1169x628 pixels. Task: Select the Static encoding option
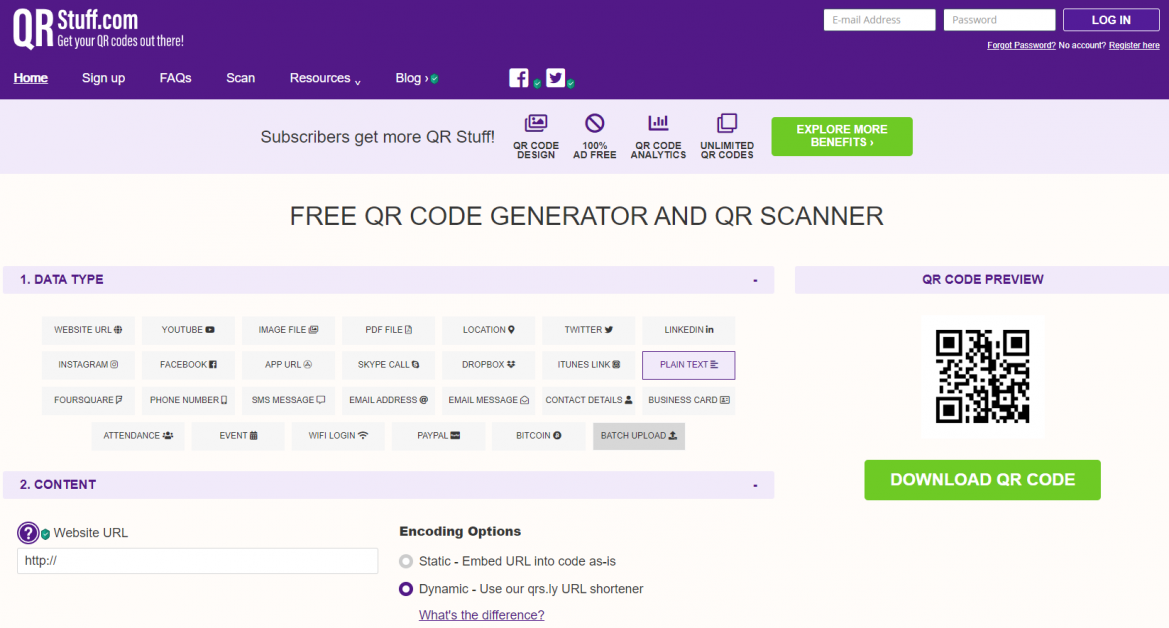pyautogui.click(x=407, y=562)
